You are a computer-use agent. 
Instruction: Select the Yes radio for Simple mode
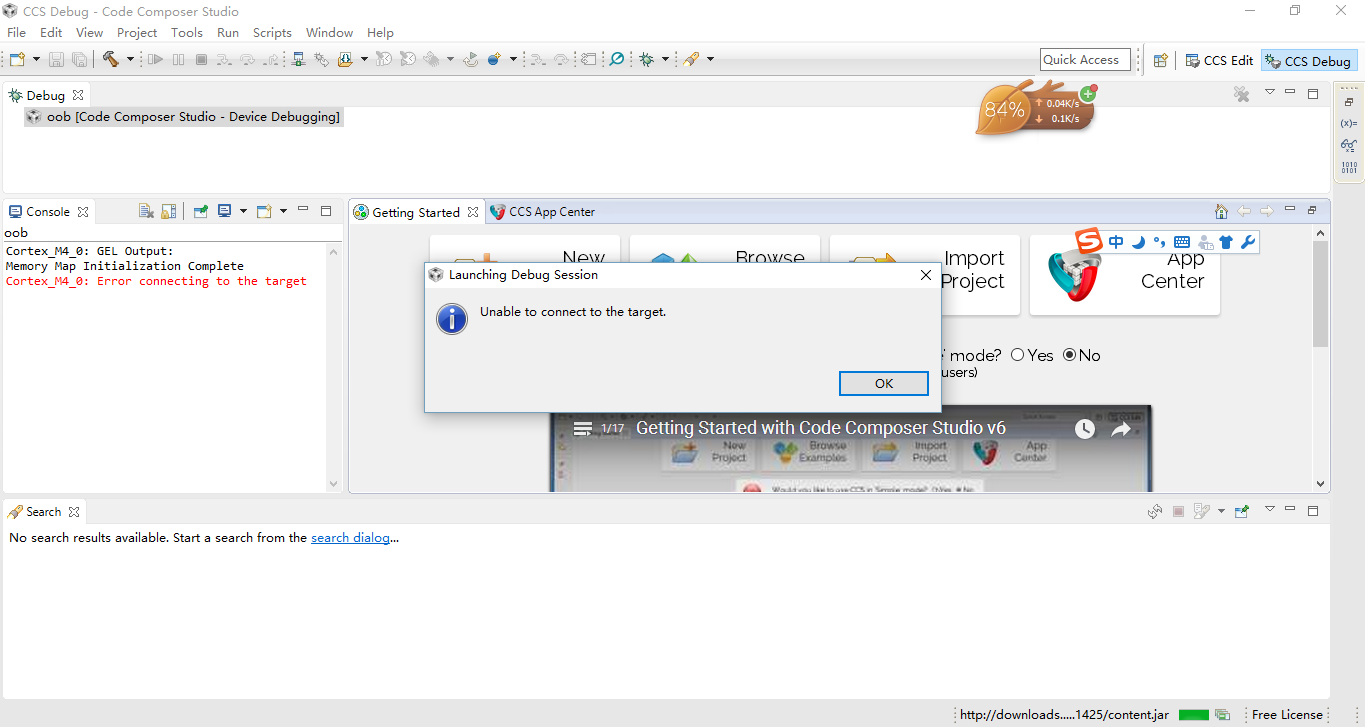(x=1018, y=355)
